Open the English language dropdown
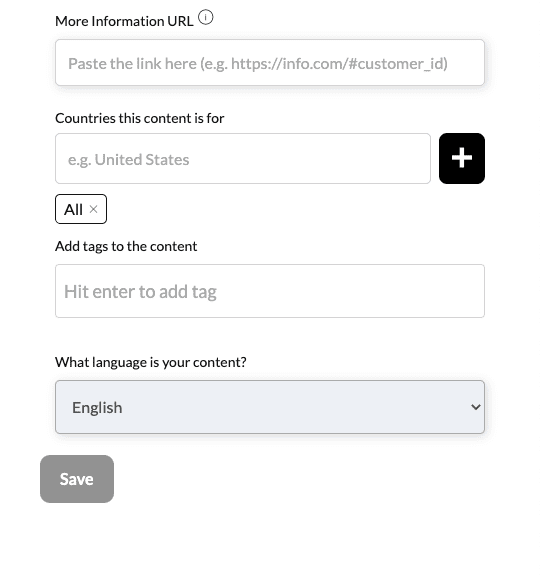This screenshot has width=540, height=575. (x=270, y=407)
